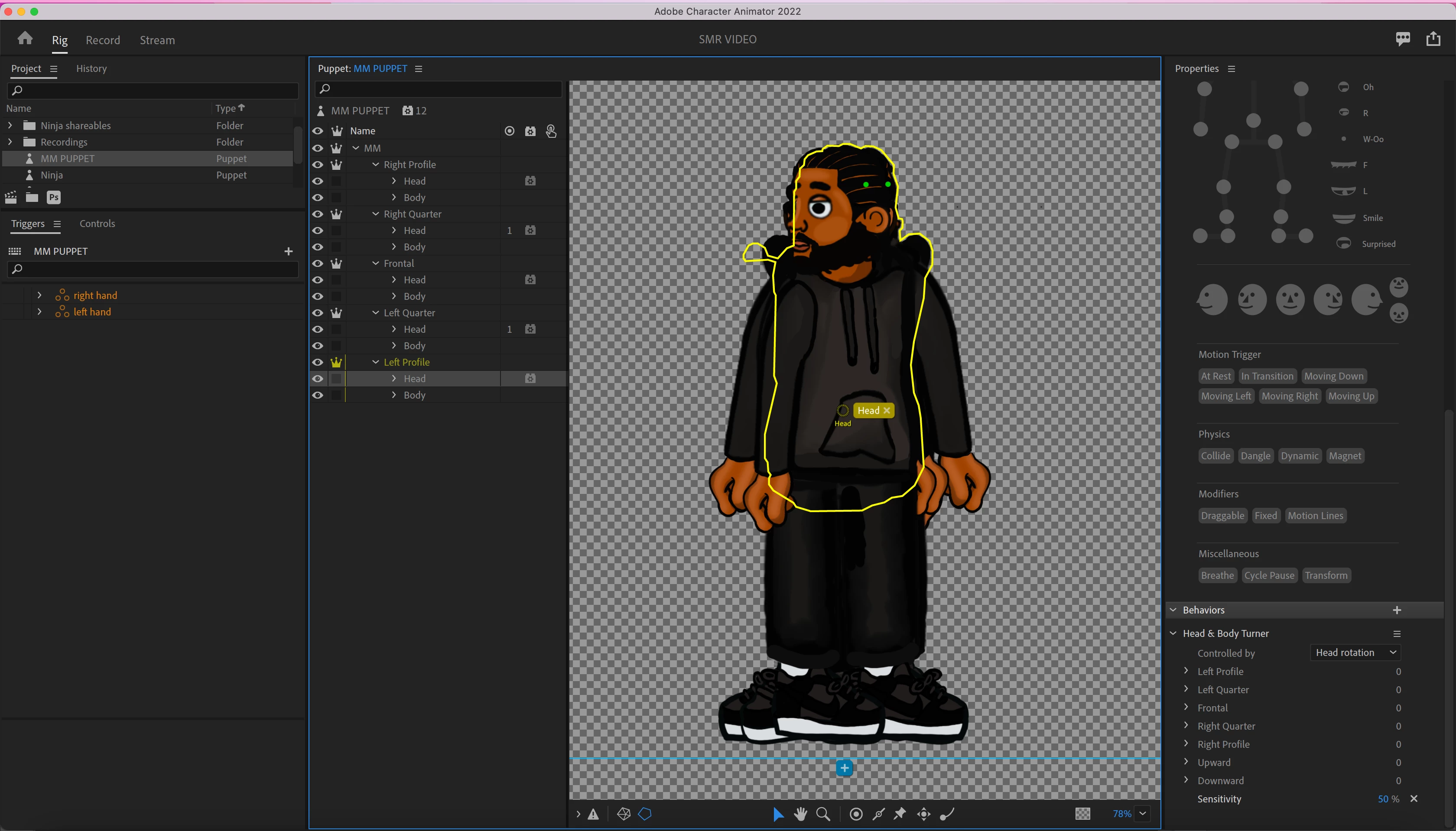Select the Dragger tool
Screen dimensions: 1456x831
pyautogui.click(x=923, y=814)
